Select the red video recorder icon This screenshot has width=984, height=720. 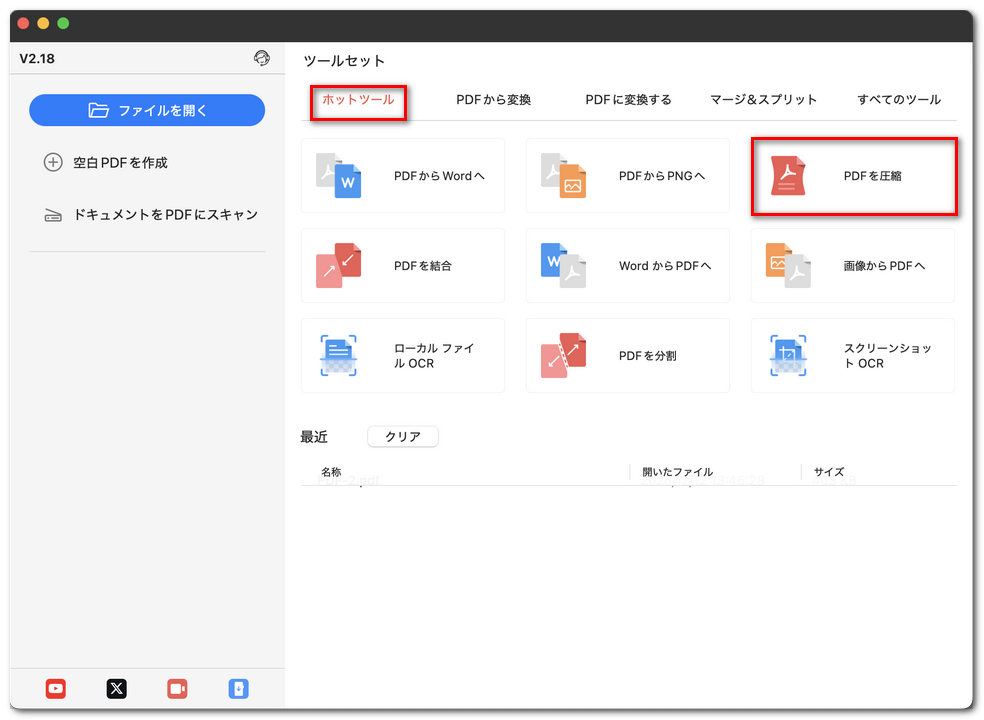[x=177, y=689]
